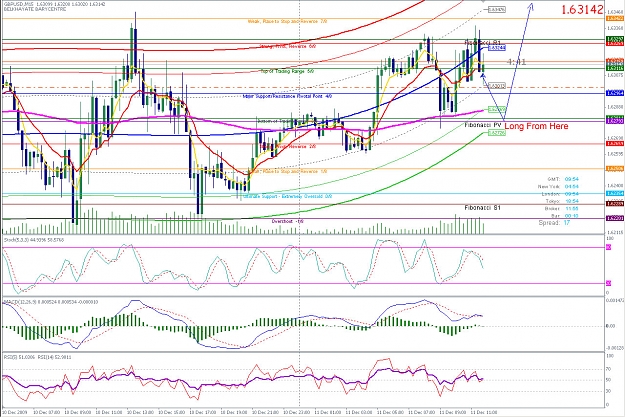Click the 'Strong, Pivot, Reverse 6/8' level label
This screenshot has height=417, width=625.
(x=288, y=46)
